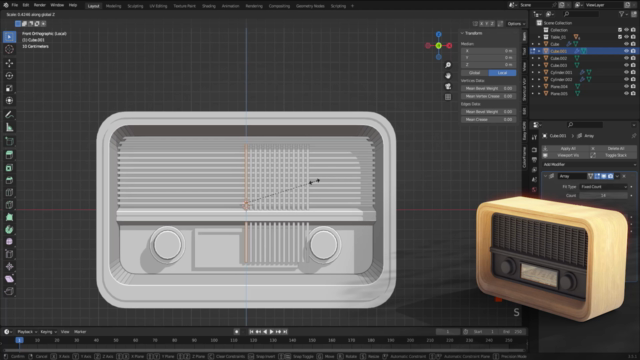Image resolution: width=640 pixels, height=360 pixels.
Task: Pick the Edge Slide tool
Action: tap(9, 254)
